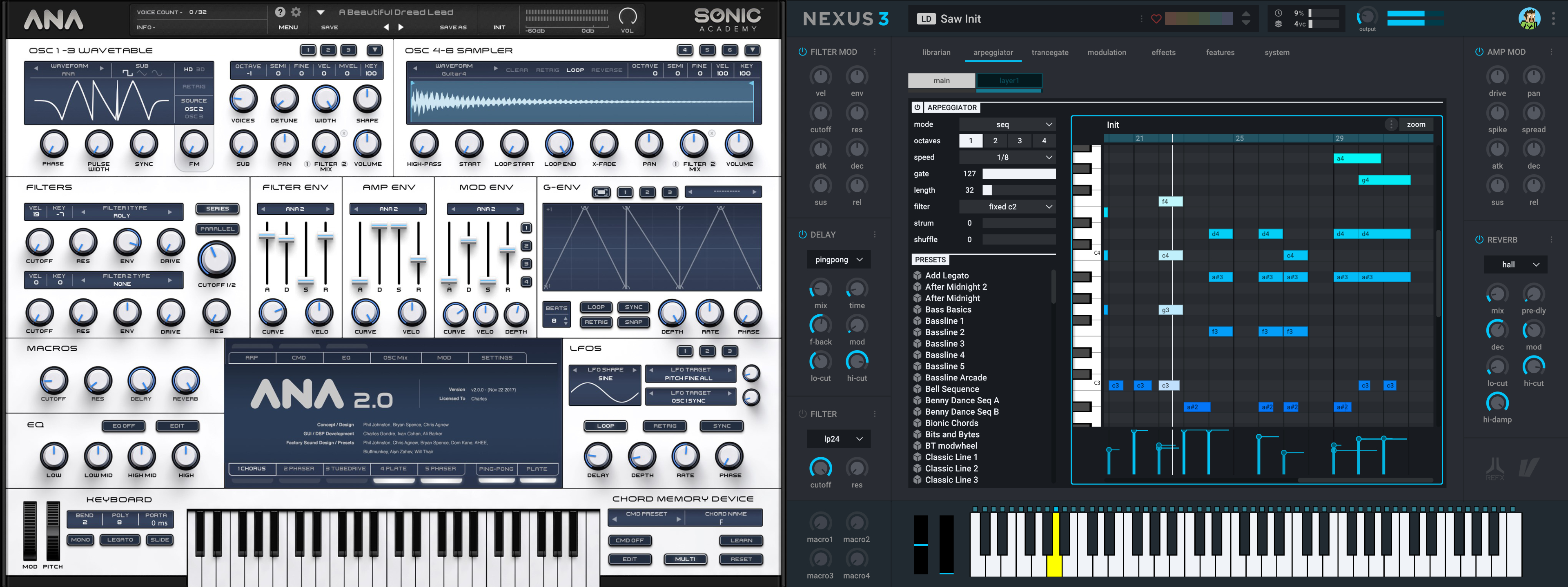Open the DELAY options dots menu
Viewport: 1568px width, 587px height.
[x=875, y=235]
